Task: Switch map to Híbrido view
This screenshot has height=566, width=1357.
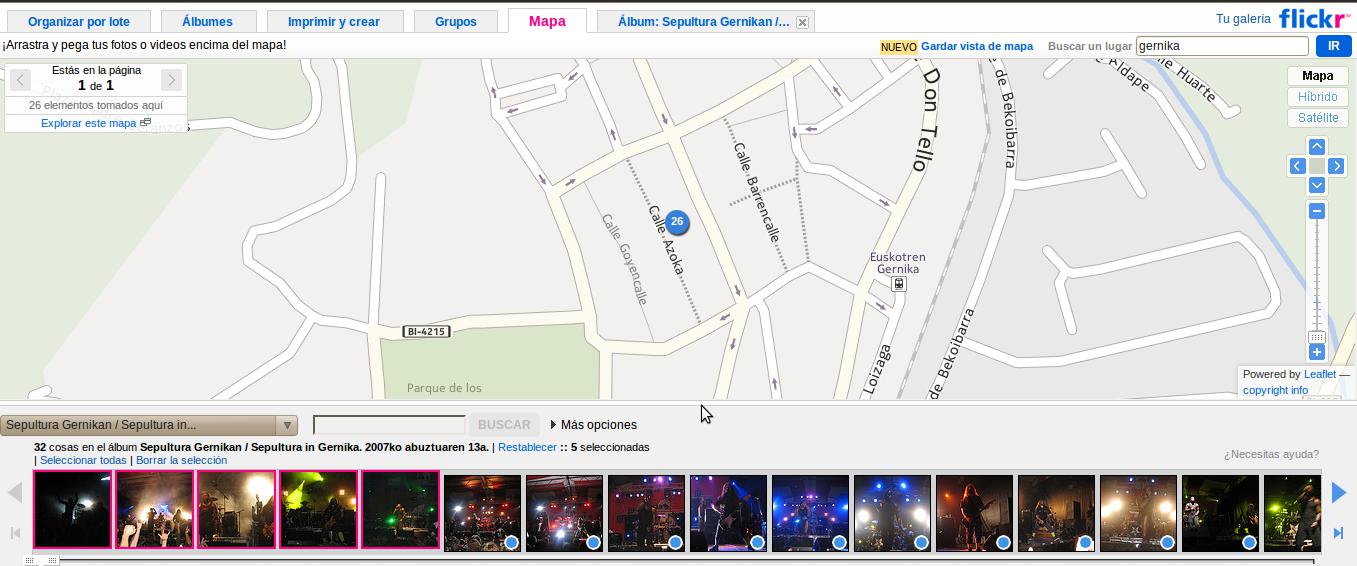Action: point(1317,97)
